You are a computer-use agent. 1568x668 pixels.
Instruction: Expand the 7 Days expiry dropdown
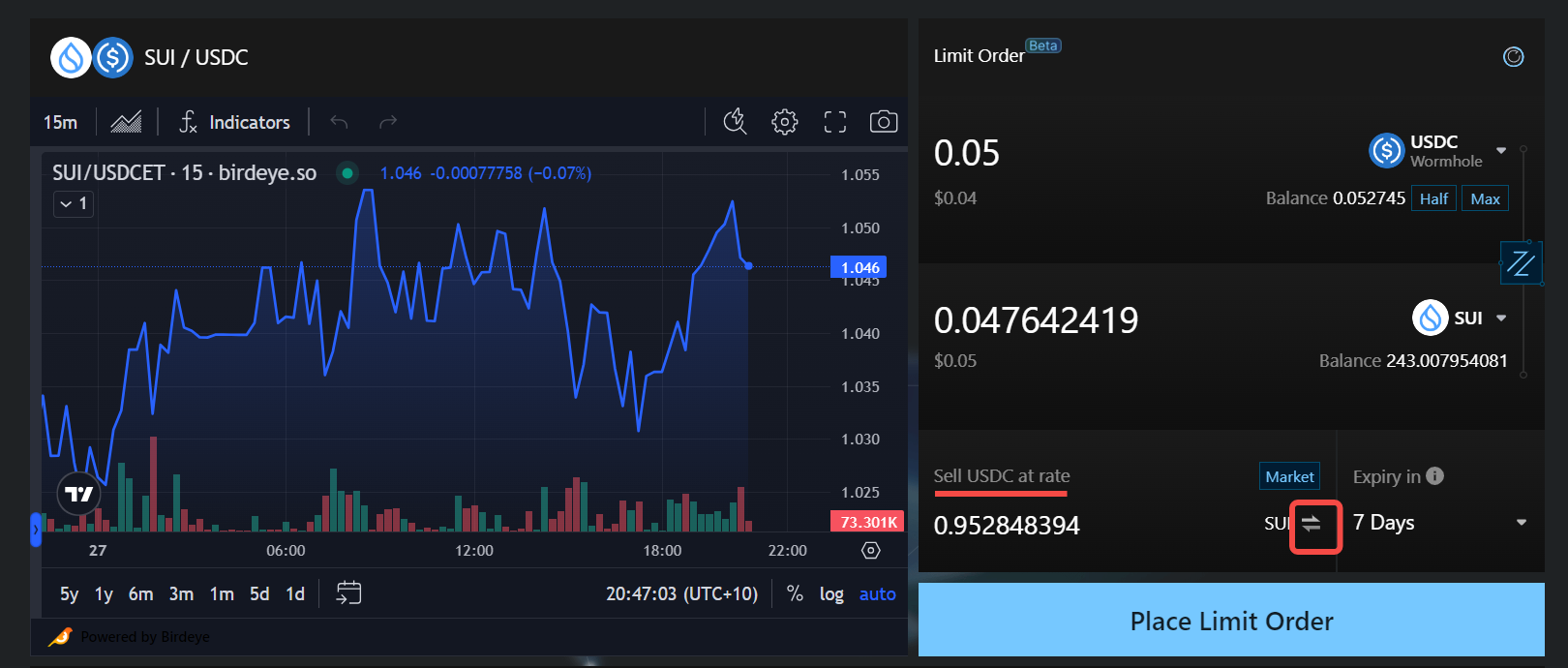pos(1439,523)
